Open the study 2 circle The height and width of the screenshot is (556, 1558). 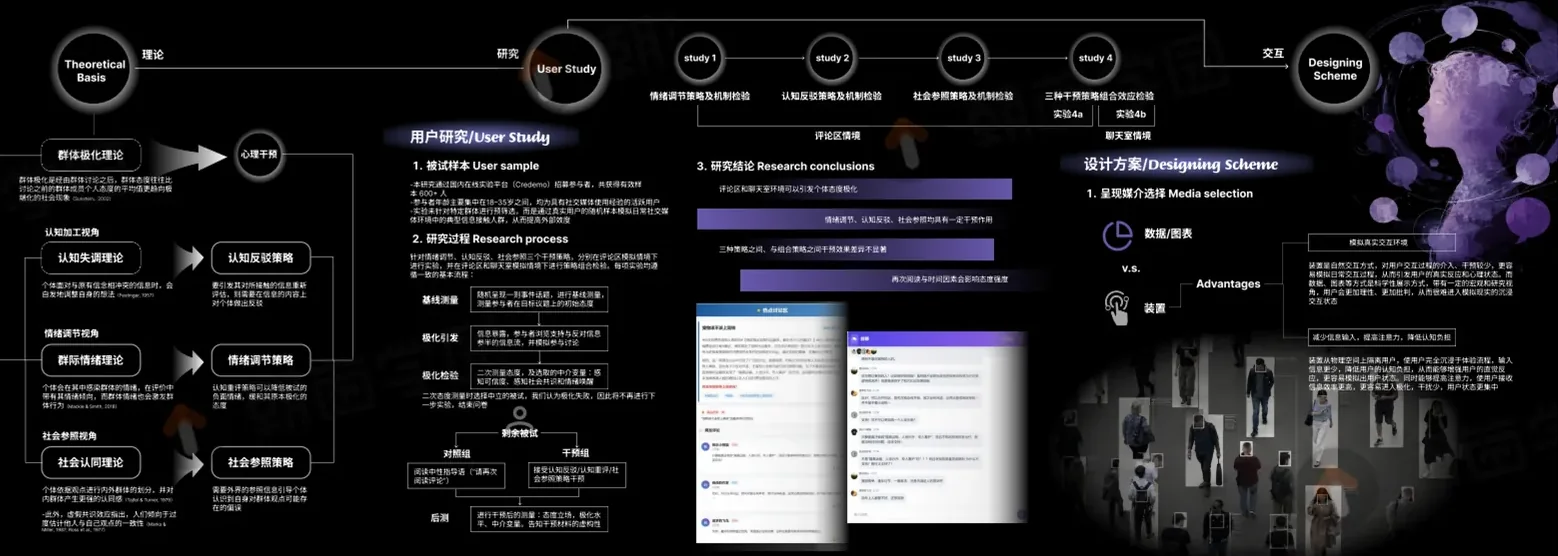coord(832,58)
